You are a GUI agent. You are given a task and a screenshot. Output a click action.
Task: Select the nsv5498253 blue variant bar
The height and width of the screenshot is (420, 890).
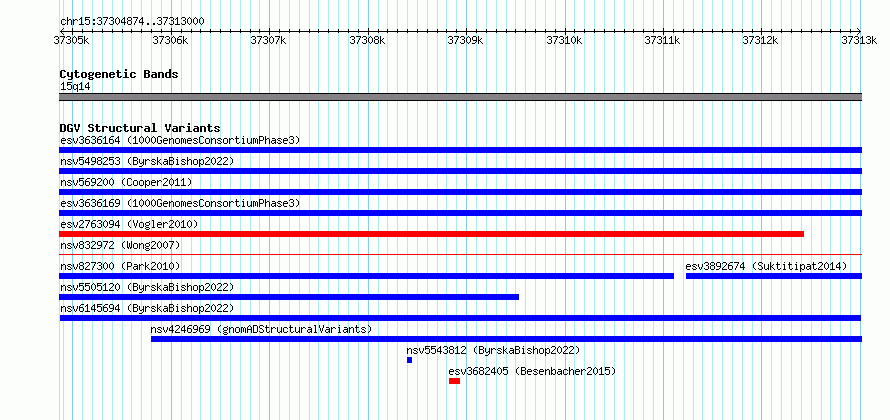tap(460, 171)
